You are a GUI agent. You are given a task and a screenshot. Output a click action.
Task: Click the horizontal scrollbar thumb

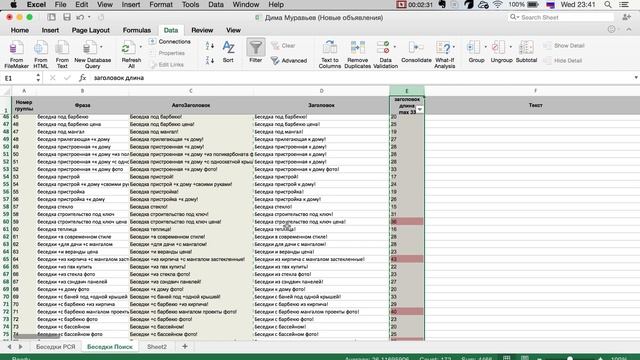point(36,337)
